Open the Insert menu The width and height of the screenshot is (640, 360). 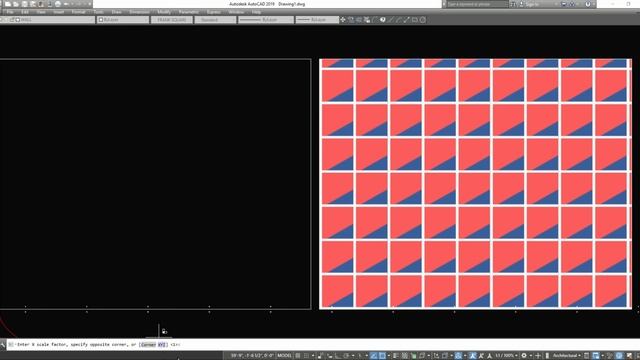[59, 12]
